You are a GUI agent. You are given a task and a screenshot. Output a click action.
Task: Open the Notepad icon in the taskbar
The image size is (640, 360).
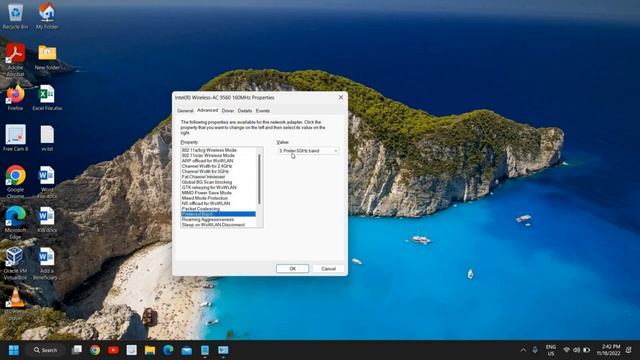131,350
